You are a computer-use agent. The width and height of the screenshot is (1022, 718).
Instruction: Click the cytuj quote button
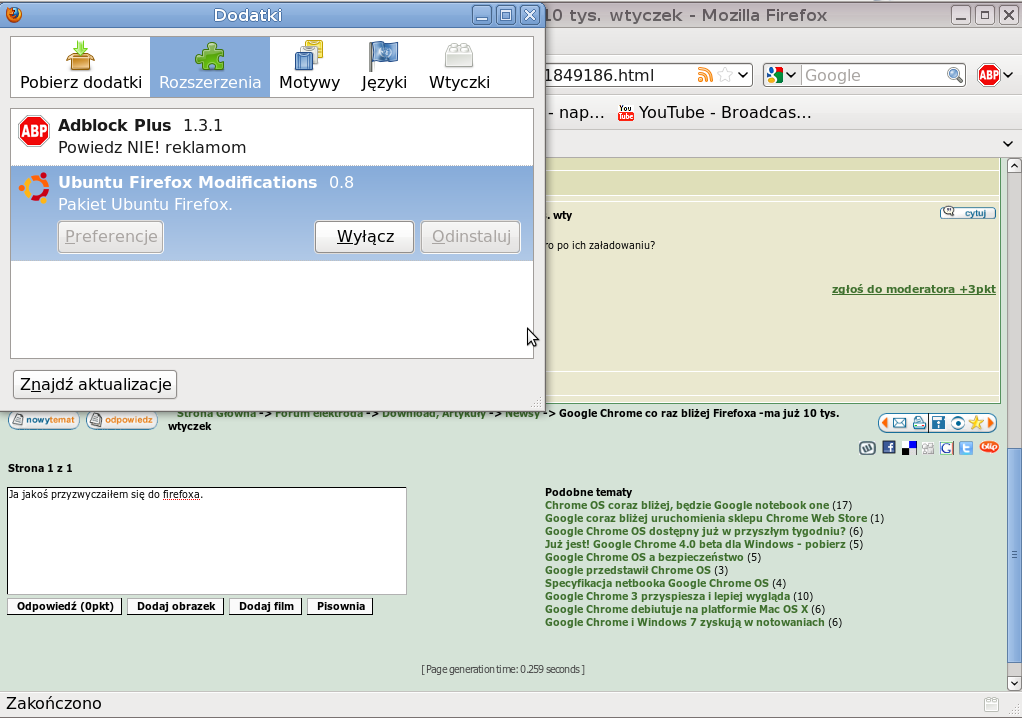tap(968, 212)
